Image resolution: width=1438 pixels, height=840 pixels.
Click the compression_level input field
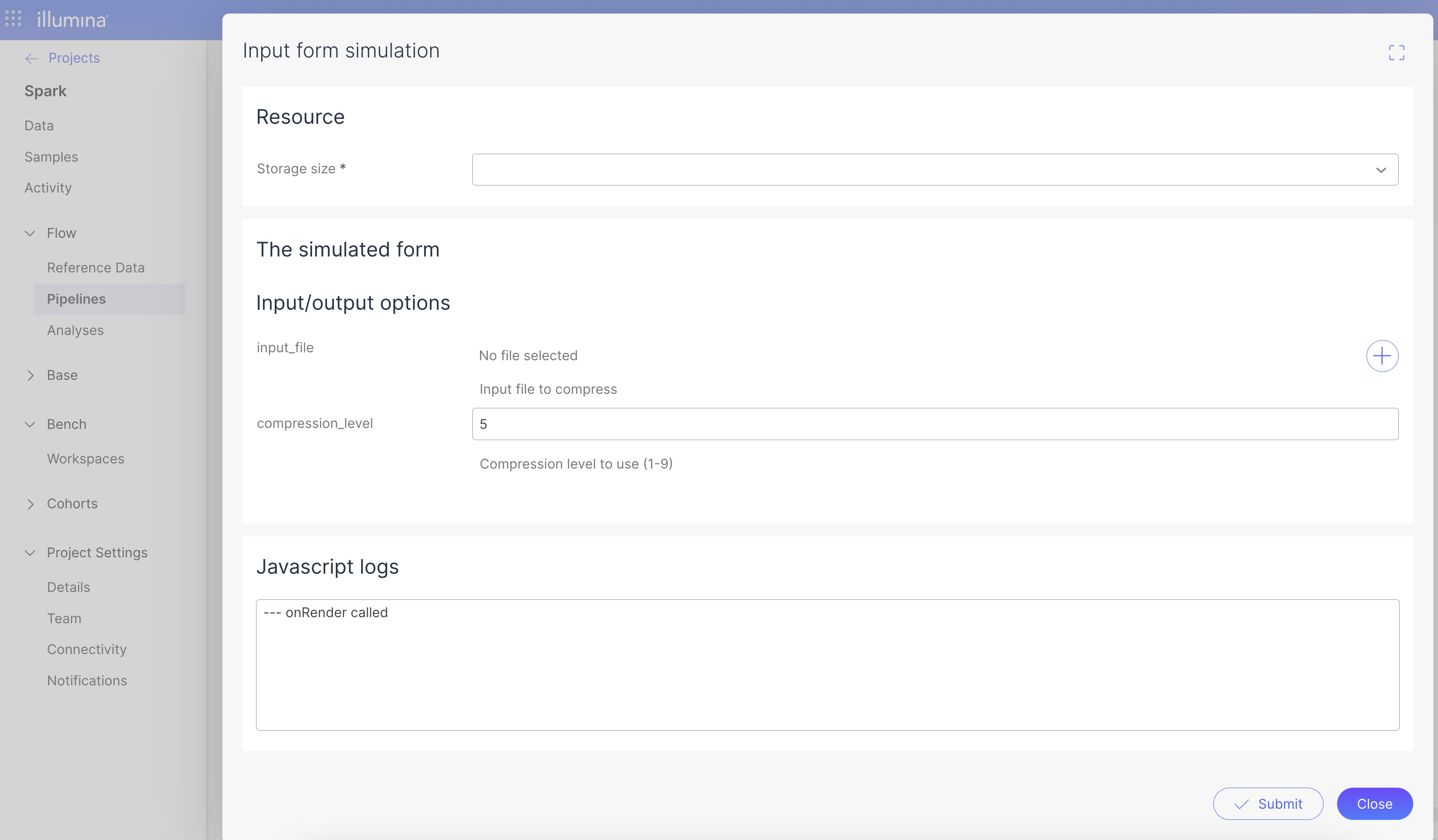click(x=935, y=424)
